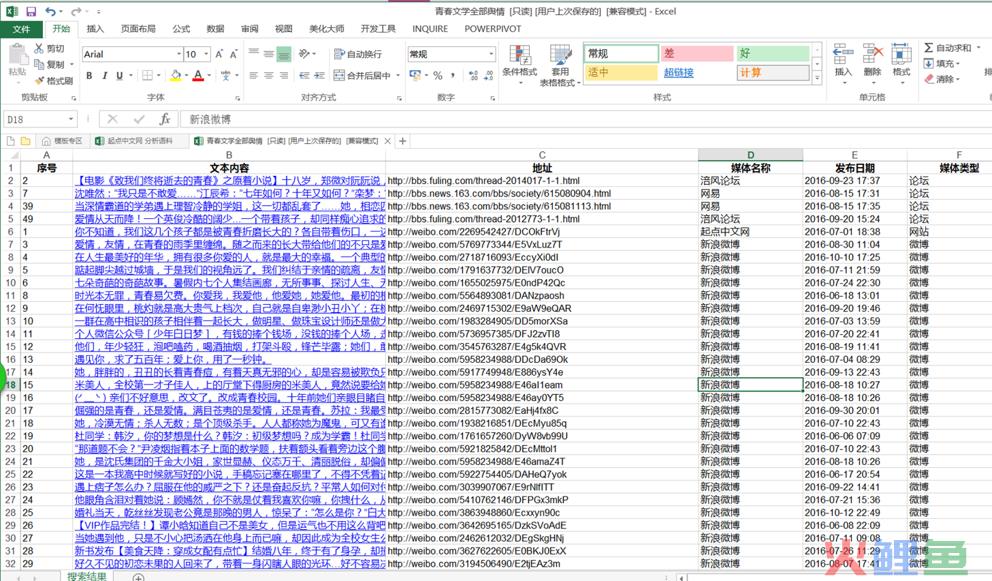The width and height of the screenshot is (992, 581).
Task: Merge and center cells with 合并后居中
Action: click(x=364, y=75)
